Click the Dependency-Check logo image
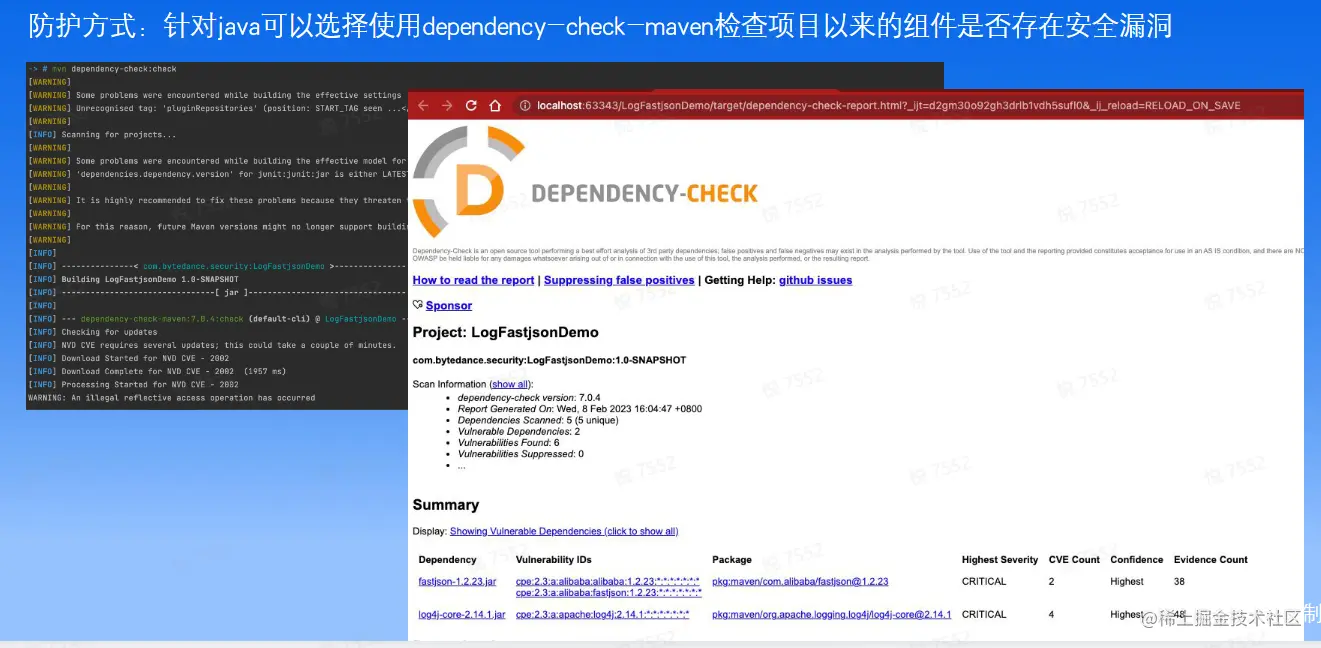This screenshot has height=648, width=1321. point(586,183)
